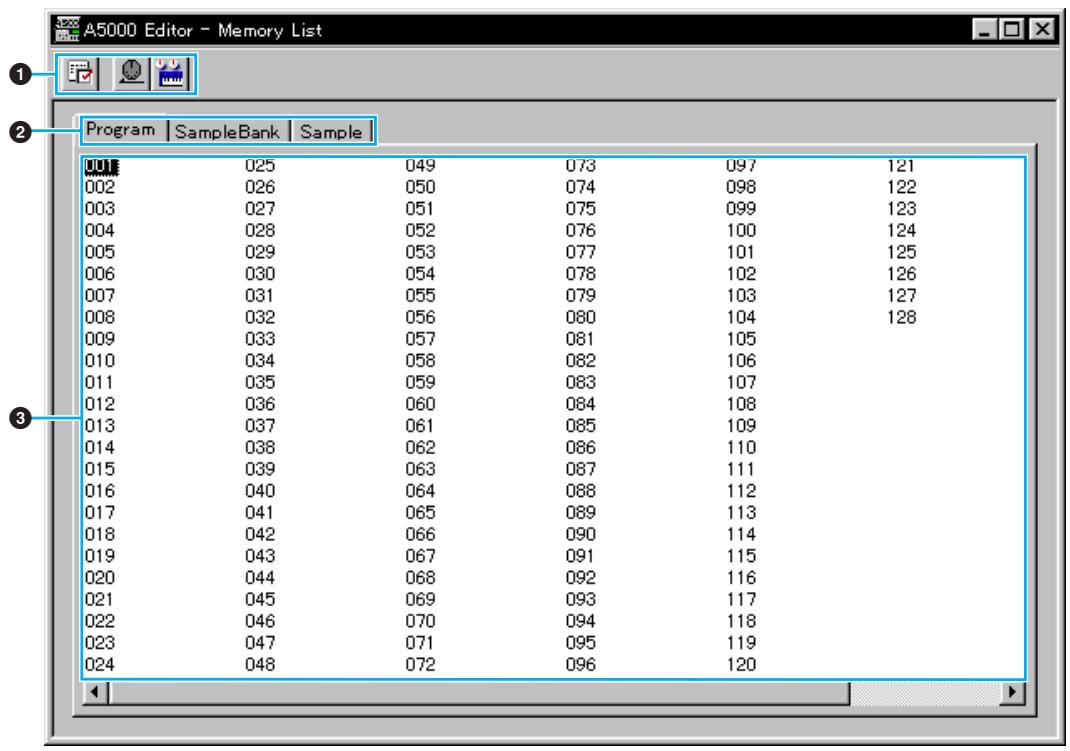Select program 057

tap(420, 339)
